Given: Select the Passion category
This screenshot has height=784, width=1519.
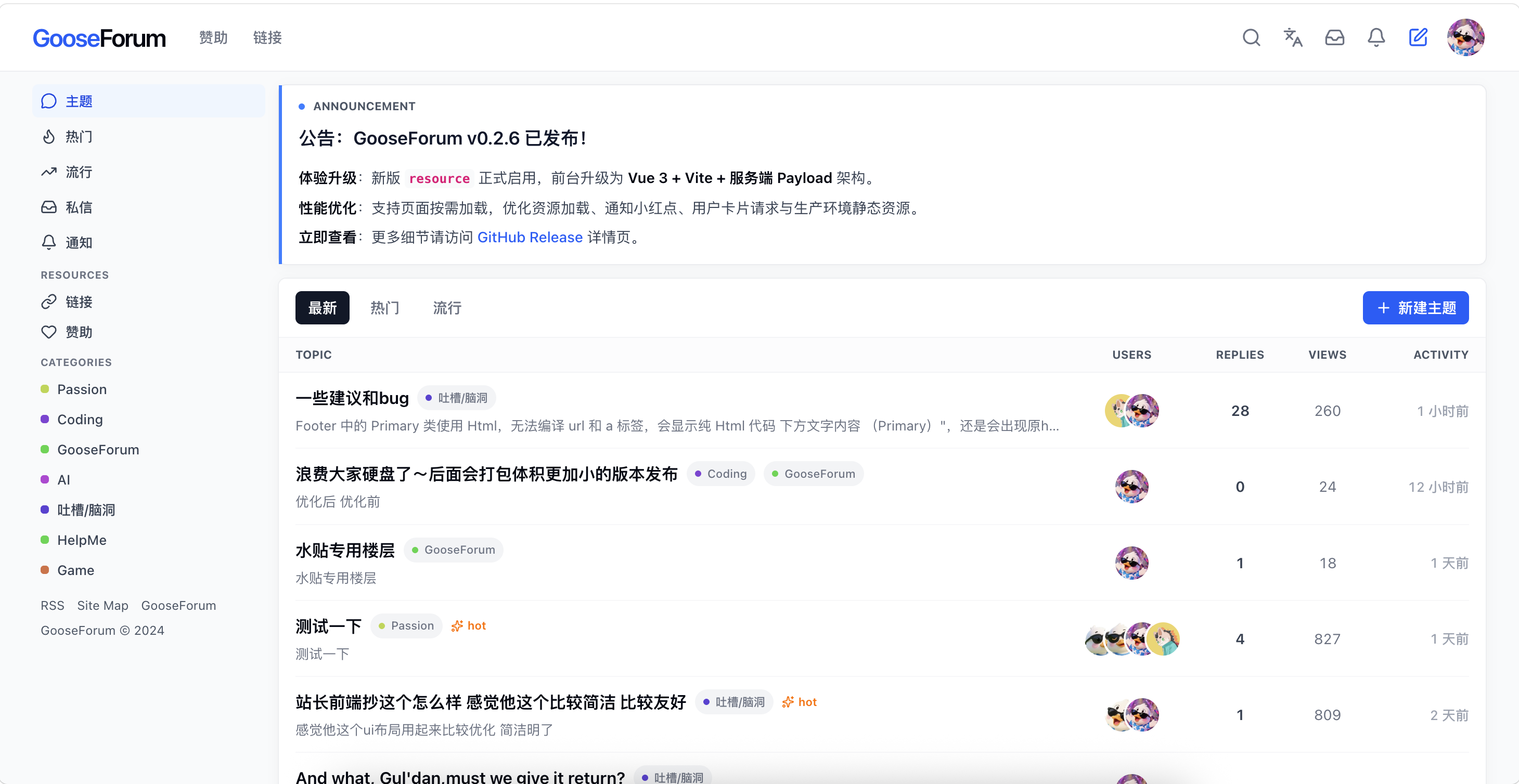Looking at the screenshot, I should click(82, 389).
